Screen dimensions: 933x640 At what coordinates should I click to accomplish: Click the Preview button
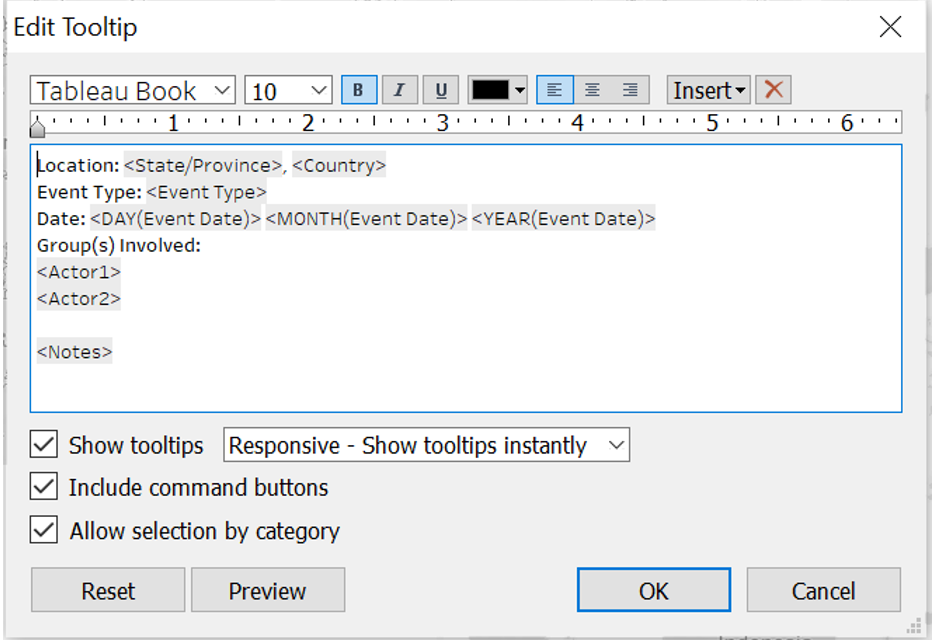coord(267,590)
